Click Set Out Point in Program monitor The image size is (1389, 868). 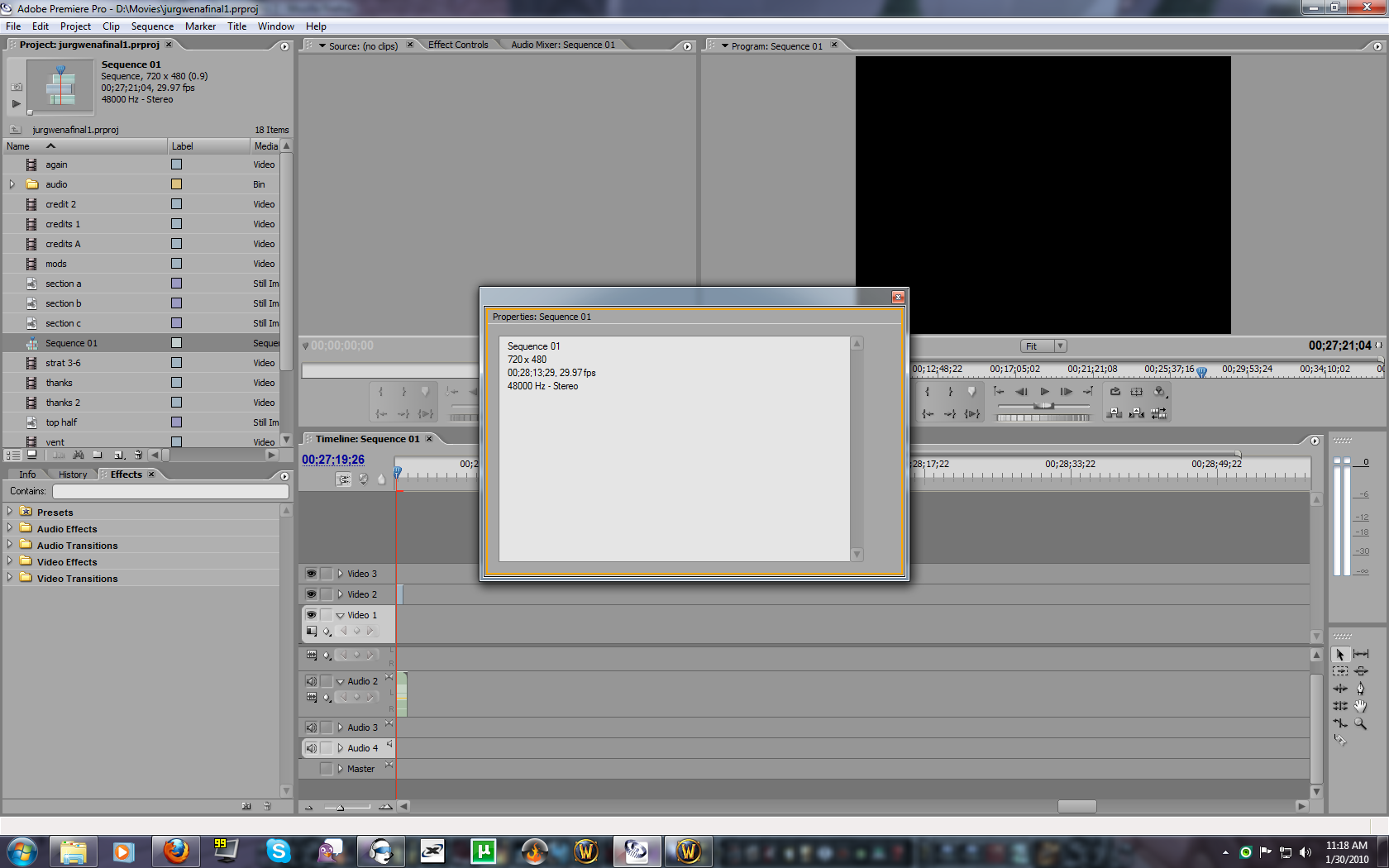[x=950, y=392]
